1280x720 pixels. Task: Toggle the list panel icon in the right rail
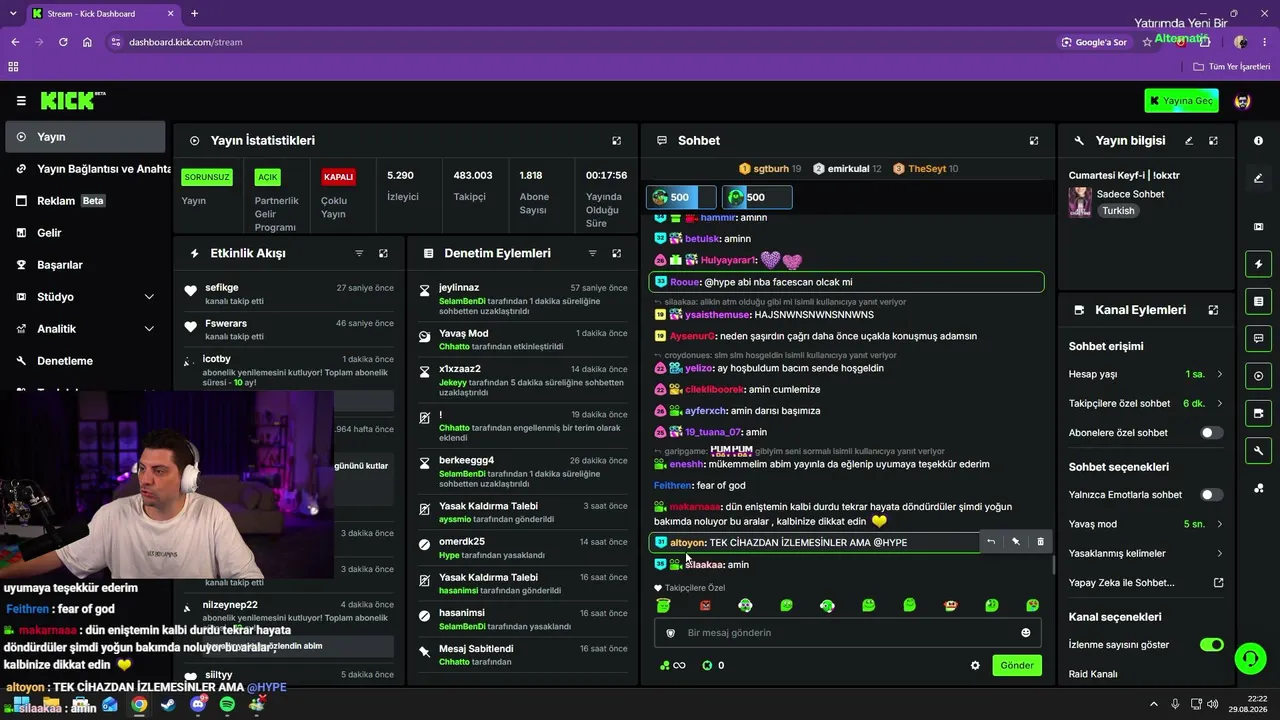(x=1258, y=301)
